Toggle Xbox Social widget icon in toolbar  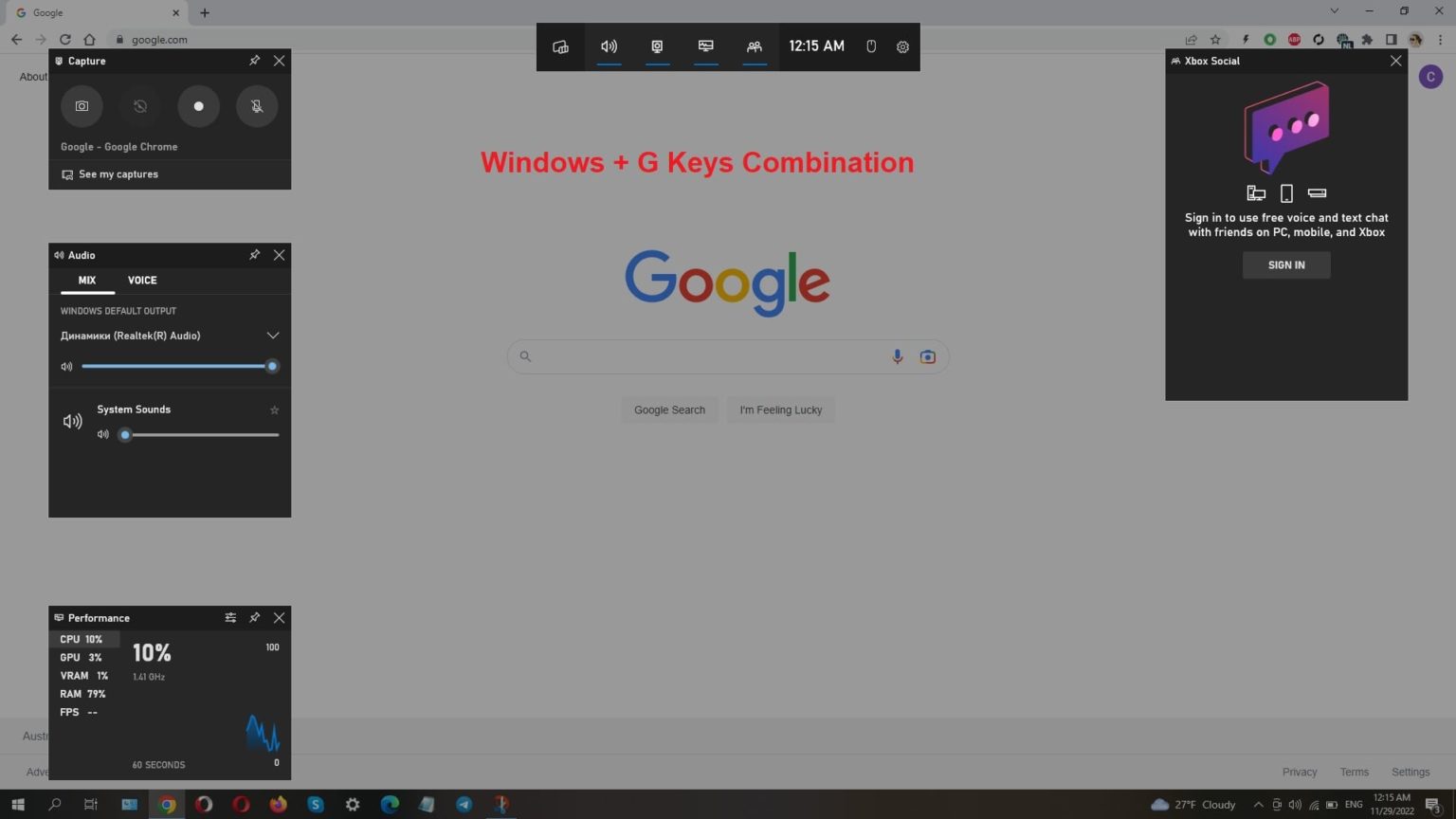(754, 46)
